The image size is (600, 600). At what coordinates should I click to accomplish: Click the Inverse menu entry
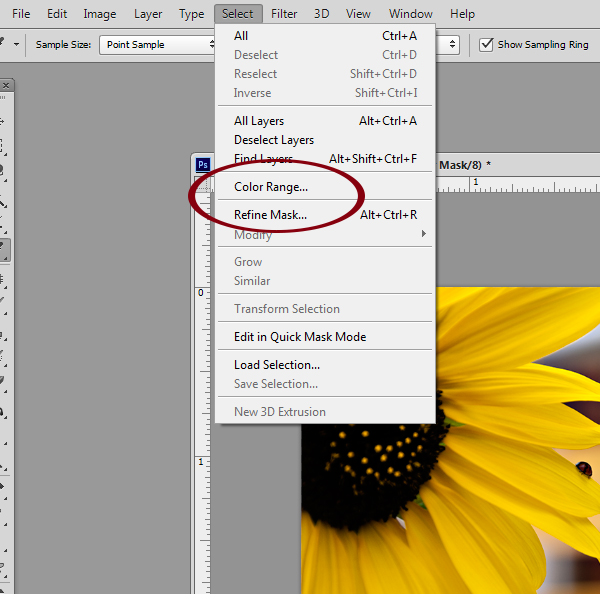point(325,93)
